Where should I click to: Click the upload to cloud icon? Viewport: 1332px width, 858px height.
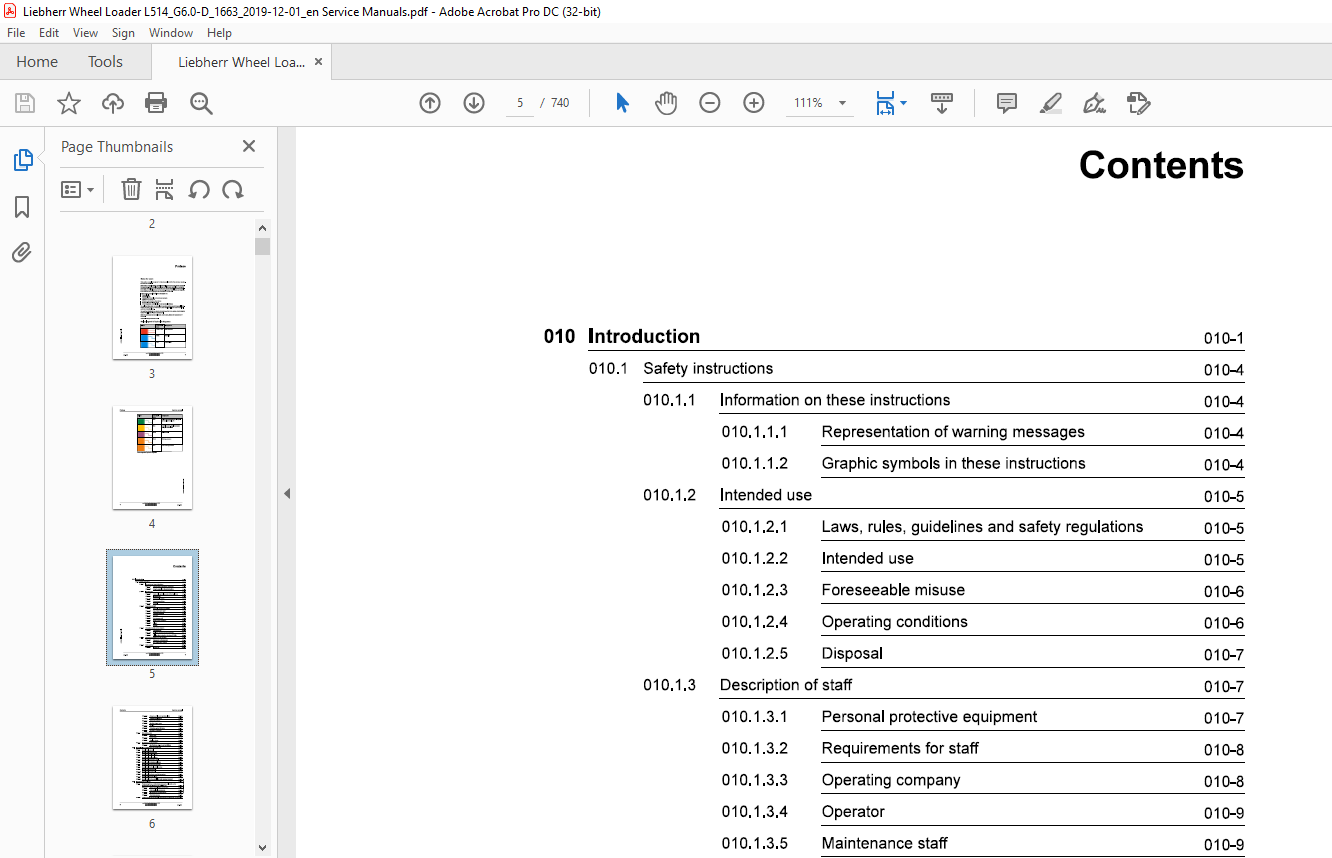click(113, 103)
